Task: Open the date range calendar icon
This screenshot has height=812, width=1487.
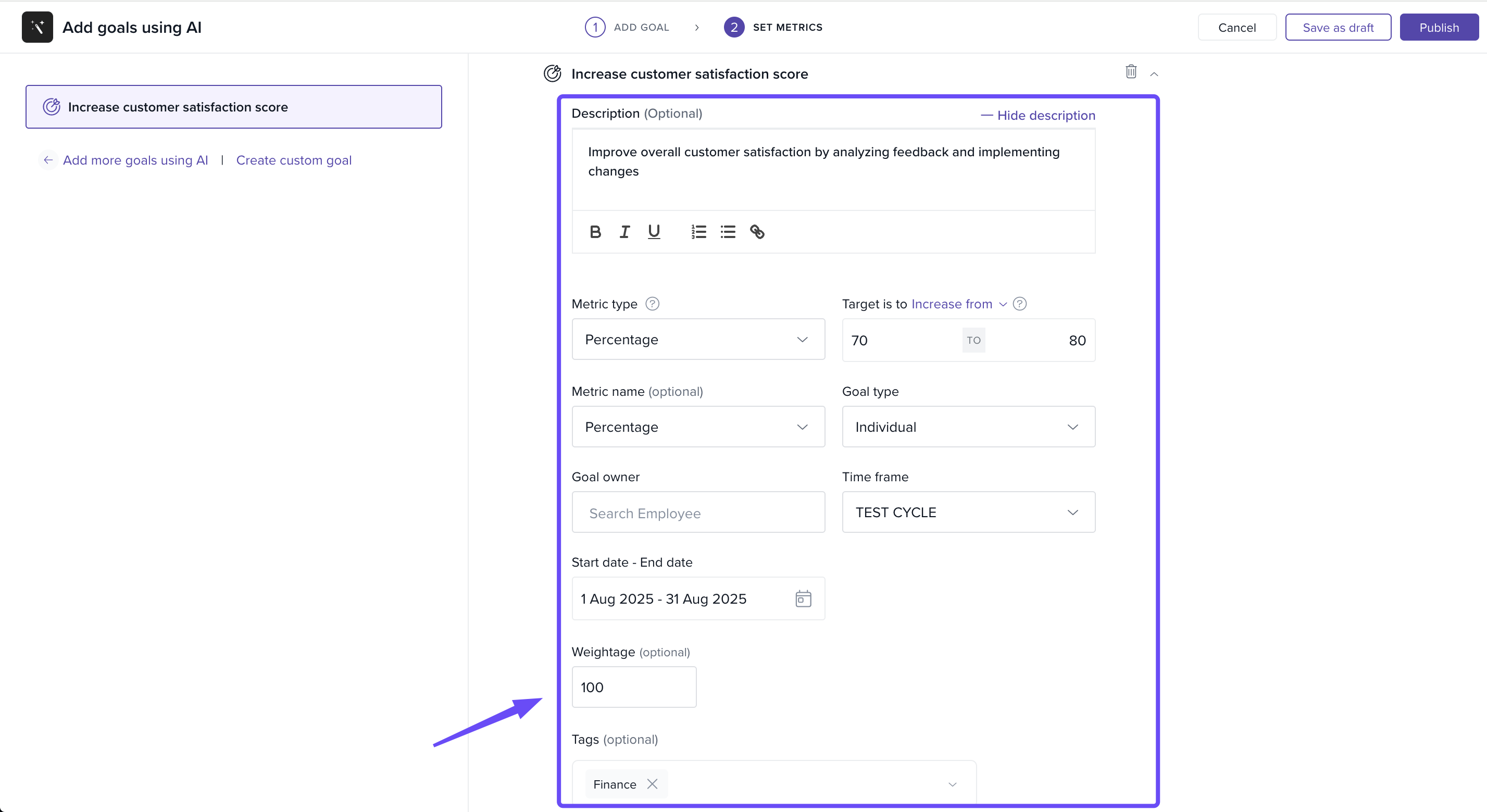Action: point(803,598)
